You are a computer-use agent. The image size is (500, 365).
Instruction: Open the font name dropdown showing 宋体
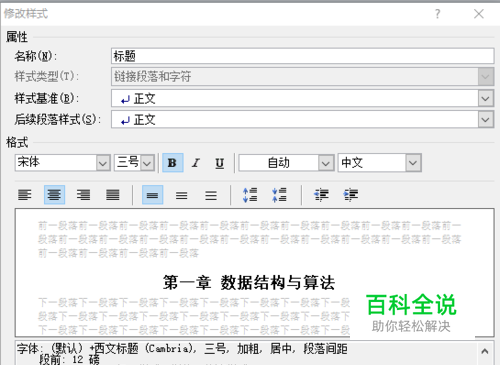pyautogui.click(x=103, y=163)
